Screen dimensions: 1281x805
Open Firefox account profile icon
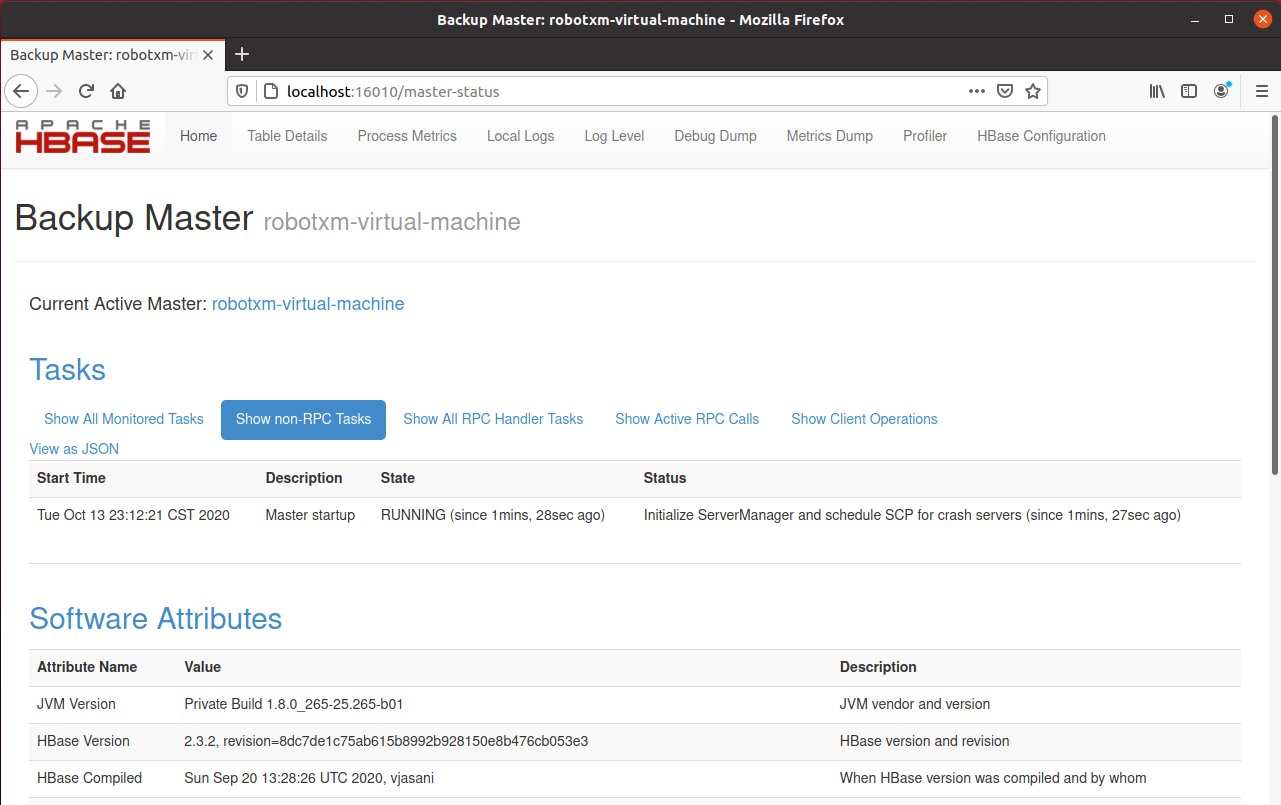tap(1221, 91)
